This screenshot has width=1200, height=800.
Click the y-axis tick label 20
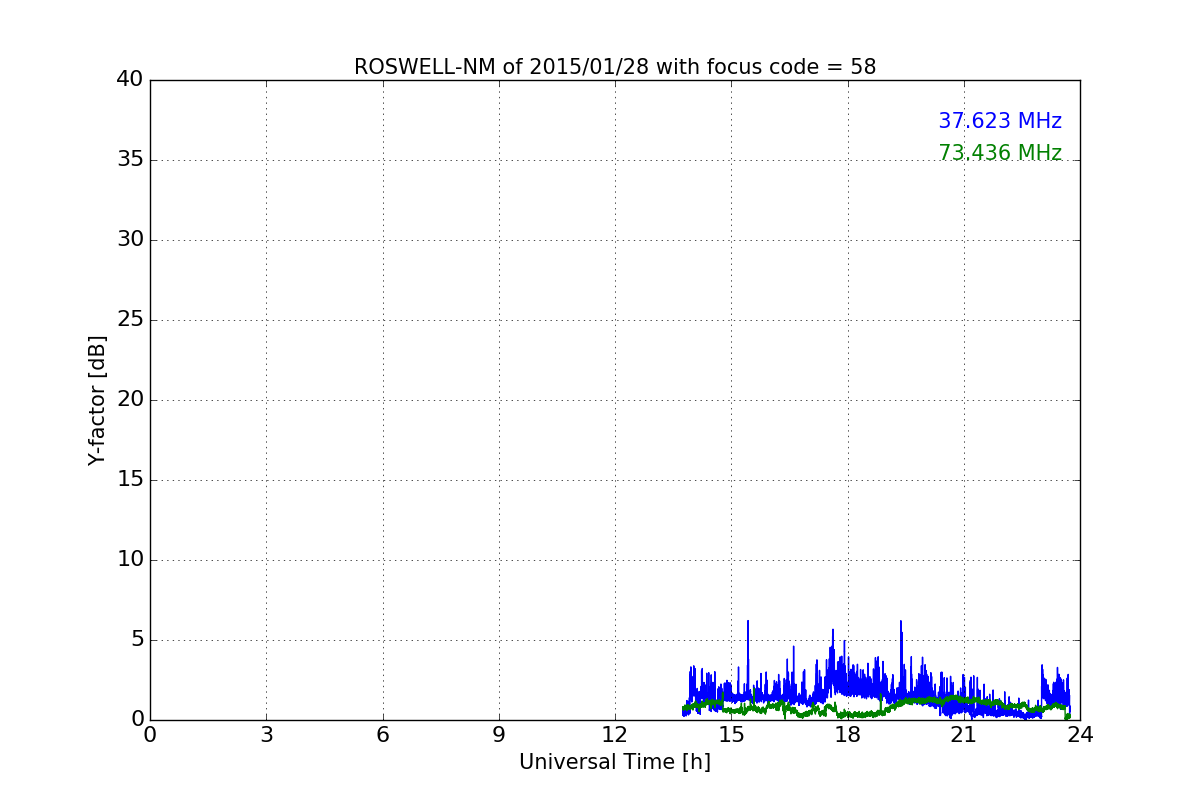click(130, 399)
